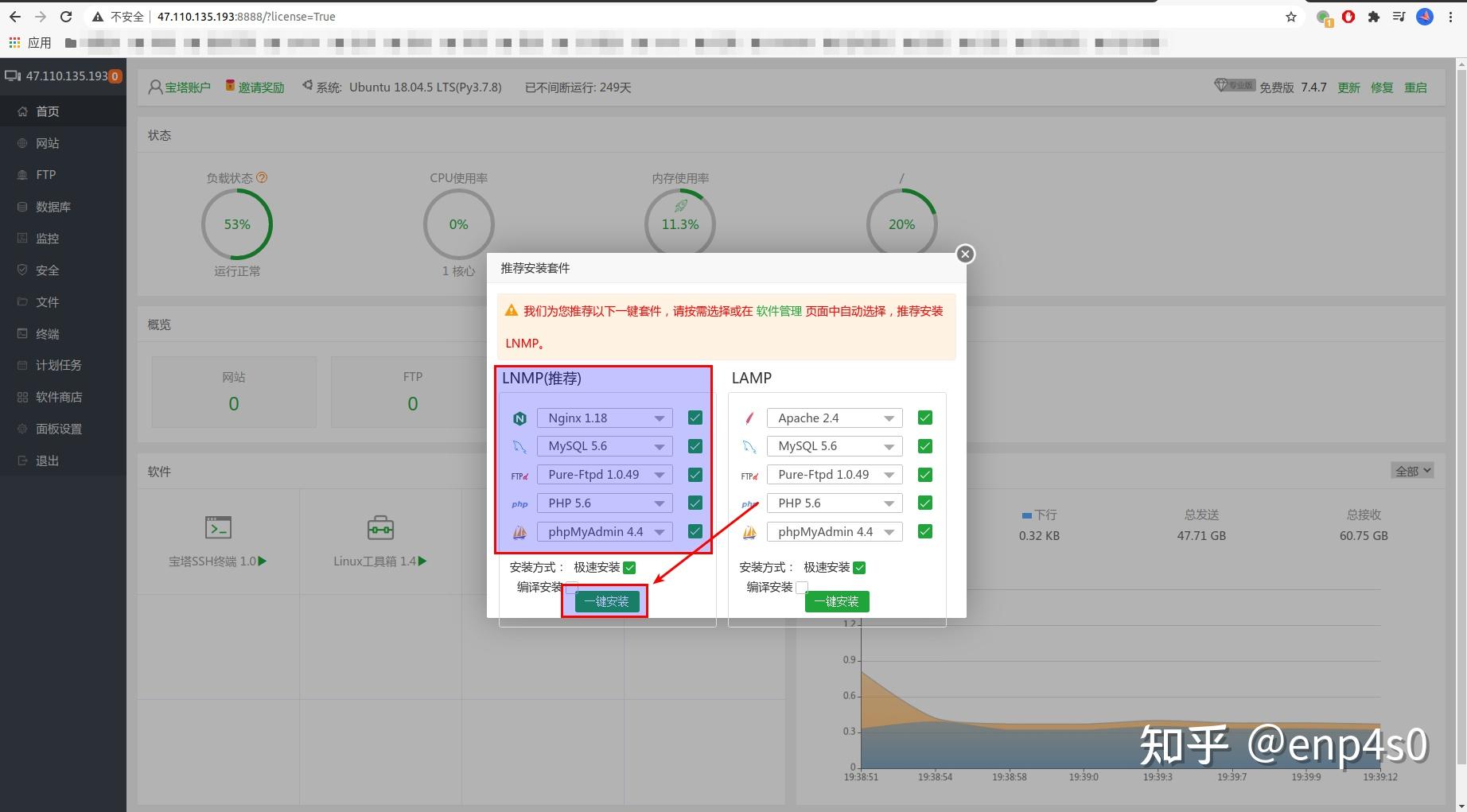
Task: Open the LNMP PHP 5.6 version dropdown
Action: (605, 503)
